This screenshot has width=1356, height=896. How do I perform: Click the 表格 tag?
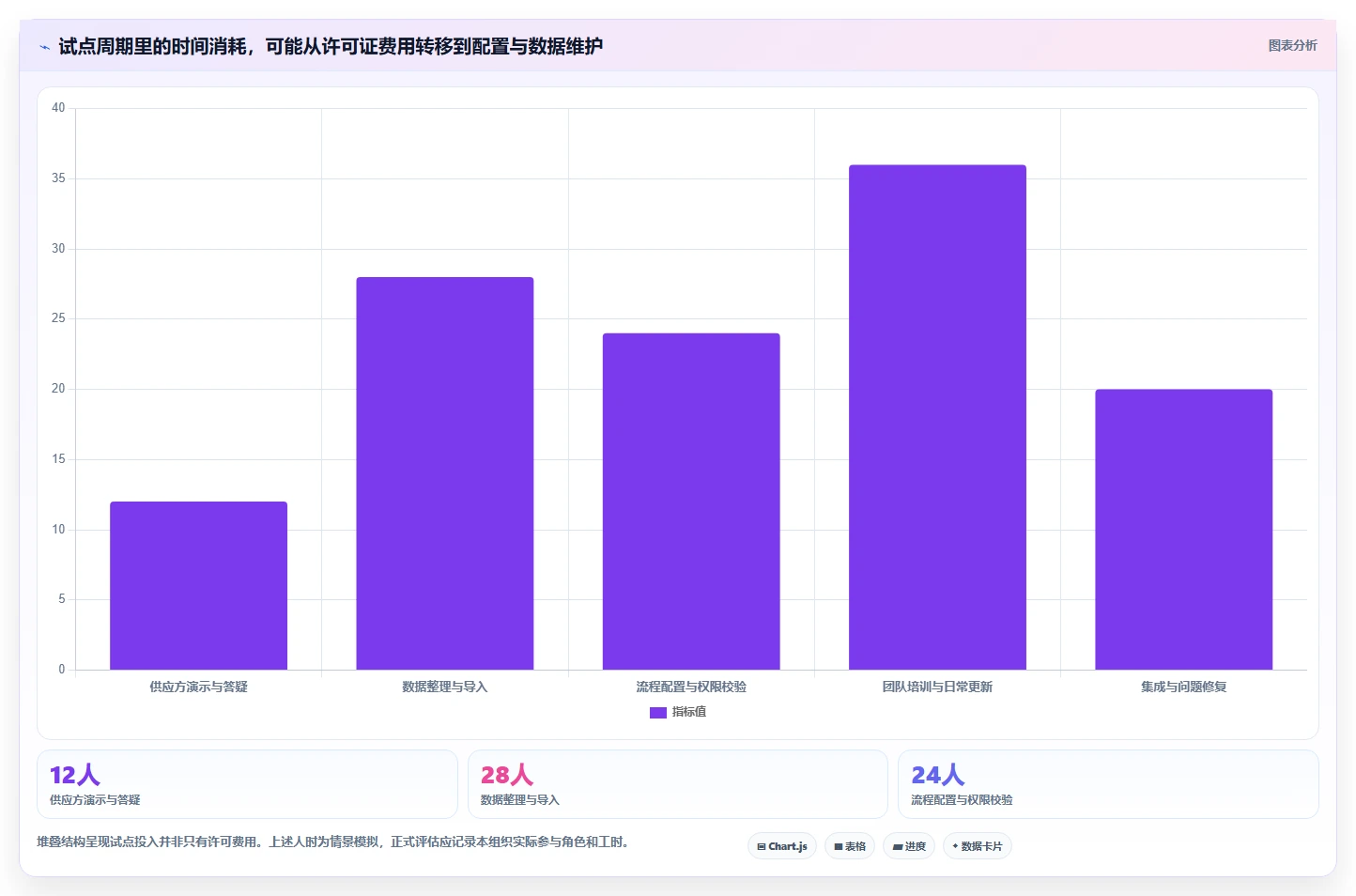click(850, 846)
